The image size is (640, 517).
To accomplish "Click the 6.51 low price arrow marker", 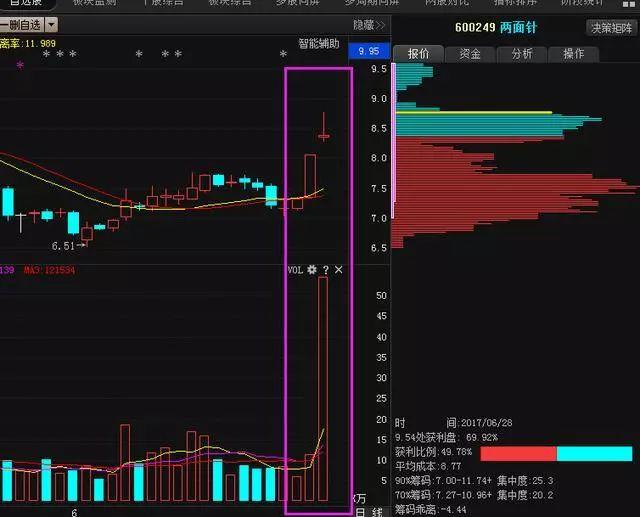I will click(68, 244).
